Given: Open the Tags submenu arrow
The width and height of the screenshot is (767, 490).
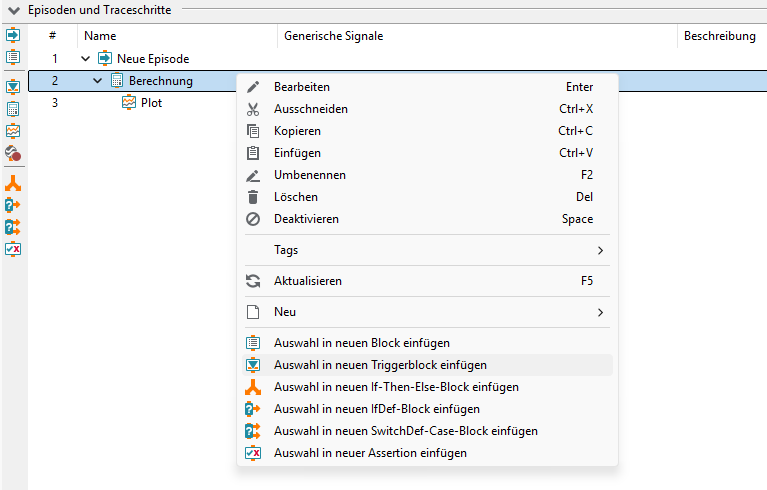Looking at the screenshot, I should tap(600, 250).
